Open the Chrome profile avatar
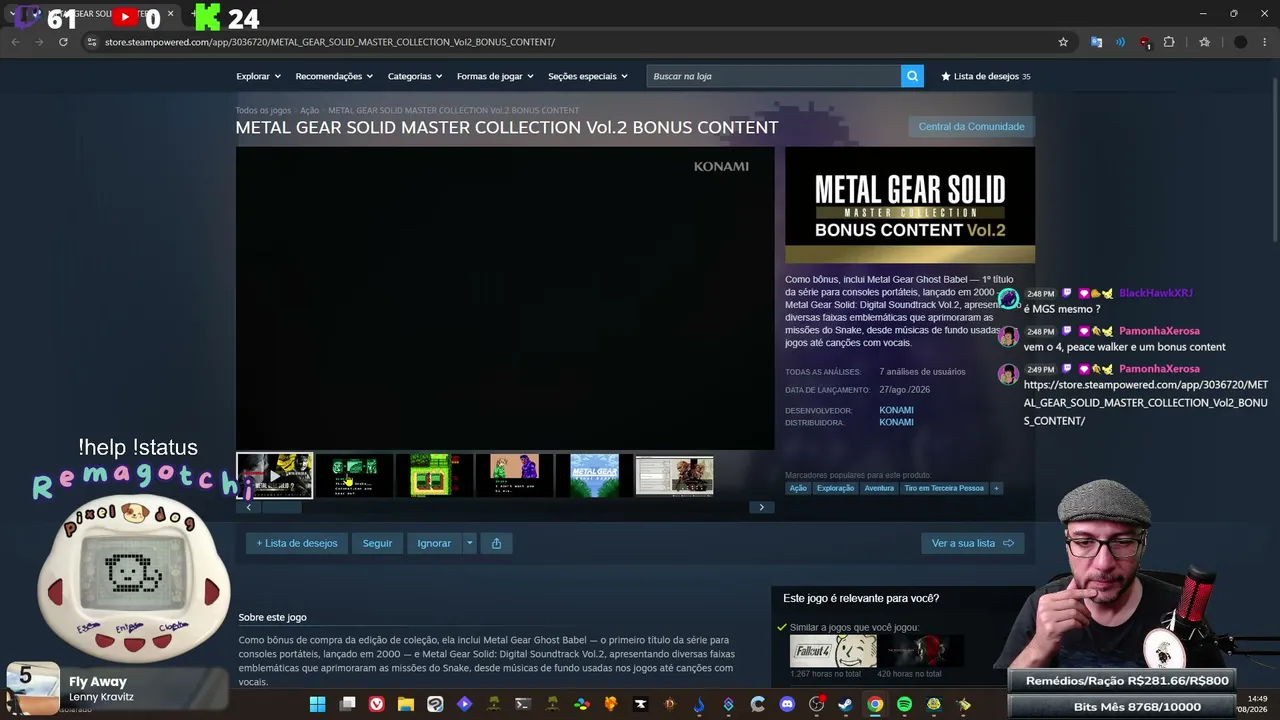 1241,42
